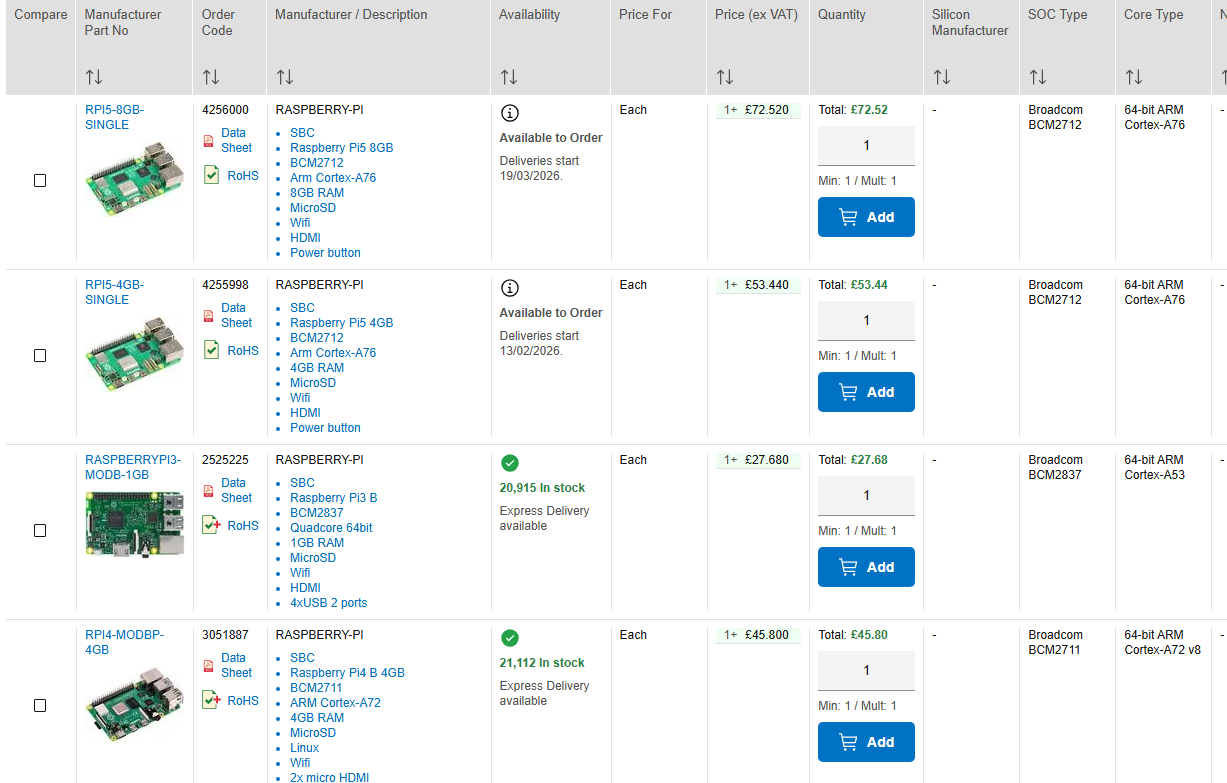
Task: Add RASPBERRYPI3-MODB-1GB to basket
Action: [866, 567]
